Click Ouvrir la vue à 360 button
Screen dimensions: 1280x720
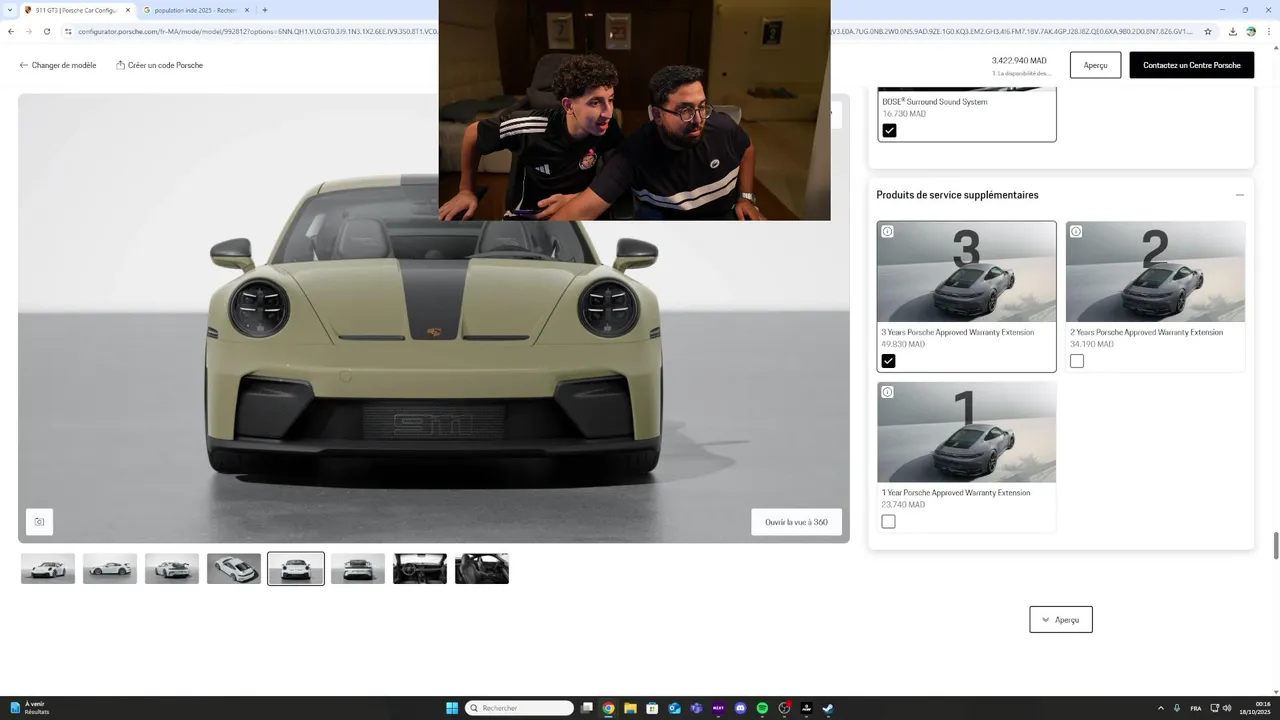(796, 522)
